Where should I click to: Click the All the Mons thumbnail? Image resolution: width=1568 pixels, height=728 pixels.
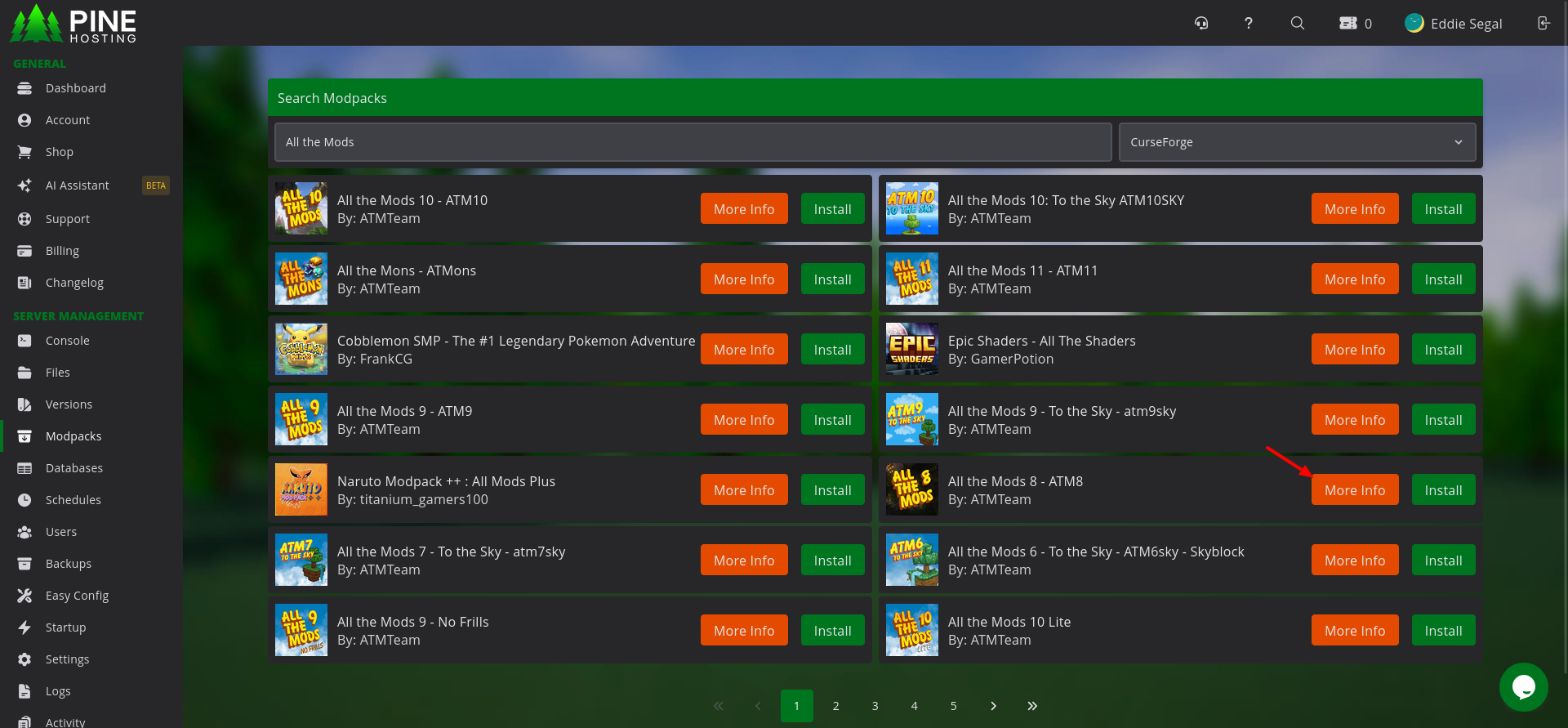(x=301, y=279)
